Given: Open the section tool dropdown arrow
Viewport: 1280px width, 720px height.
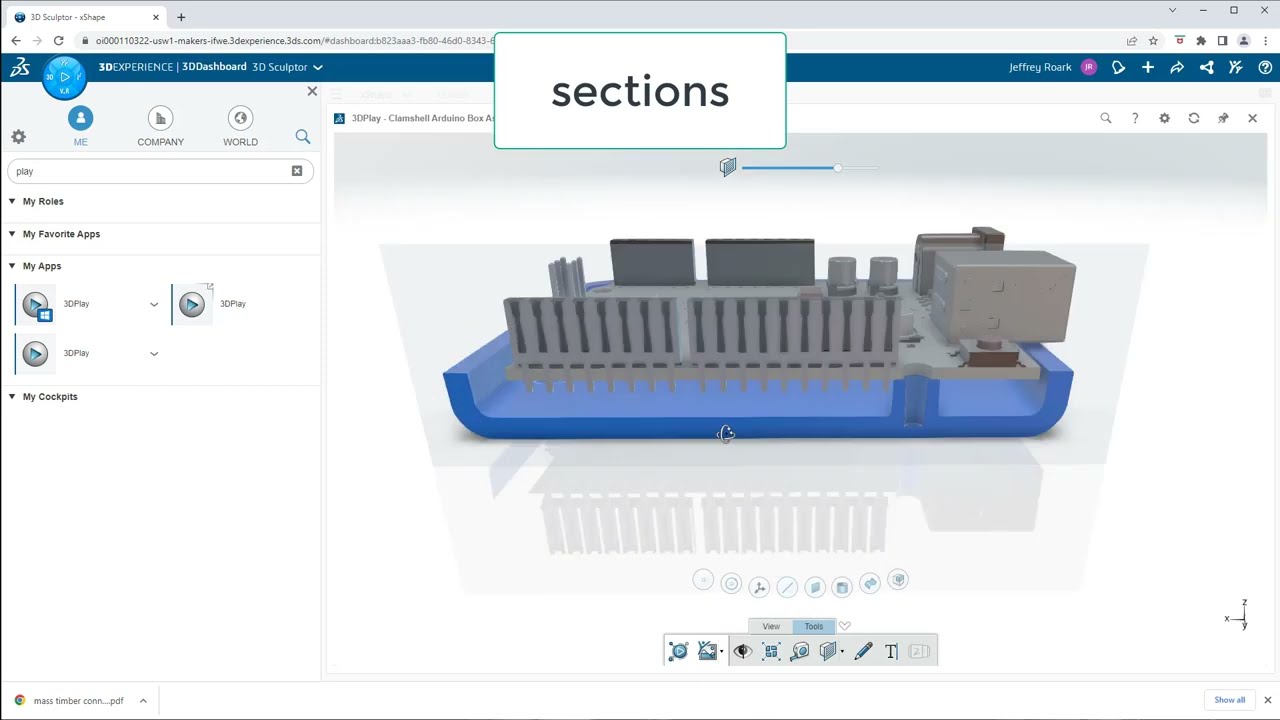Looking at the screenshot, I should coord(843,652).
